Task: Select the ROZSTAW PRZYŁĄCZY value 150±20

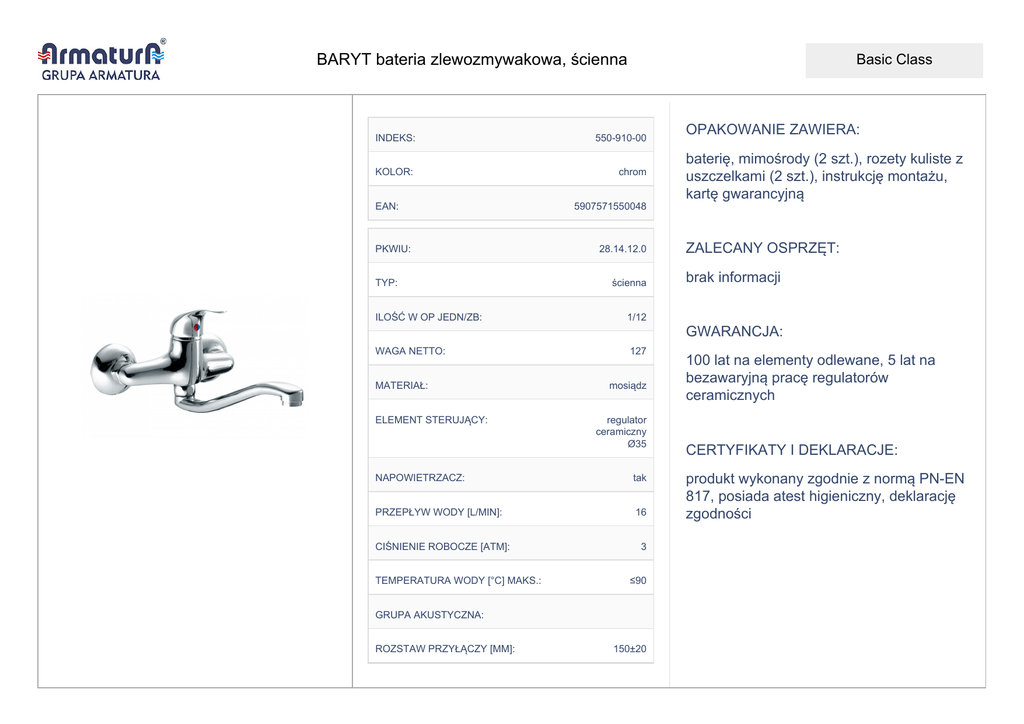Action: pyautogui.click(x=629, y=649)
